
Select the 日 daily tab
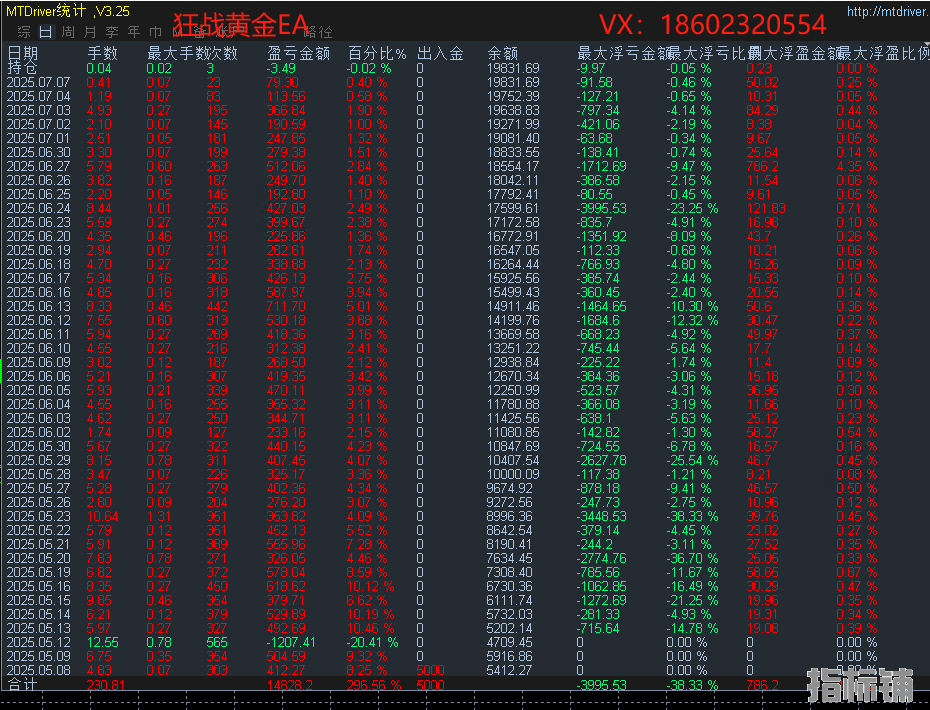tap(46, 32)
